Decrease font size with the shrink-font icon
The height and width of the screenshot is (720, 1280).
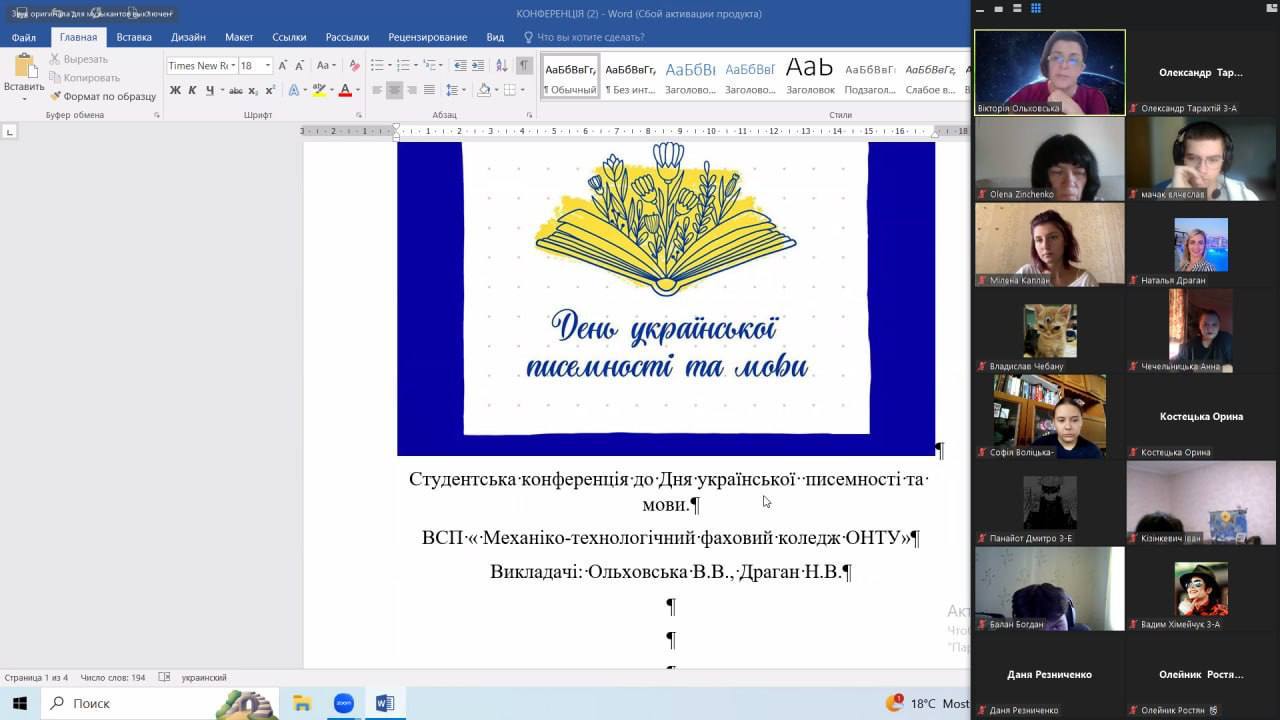(300, 66)
